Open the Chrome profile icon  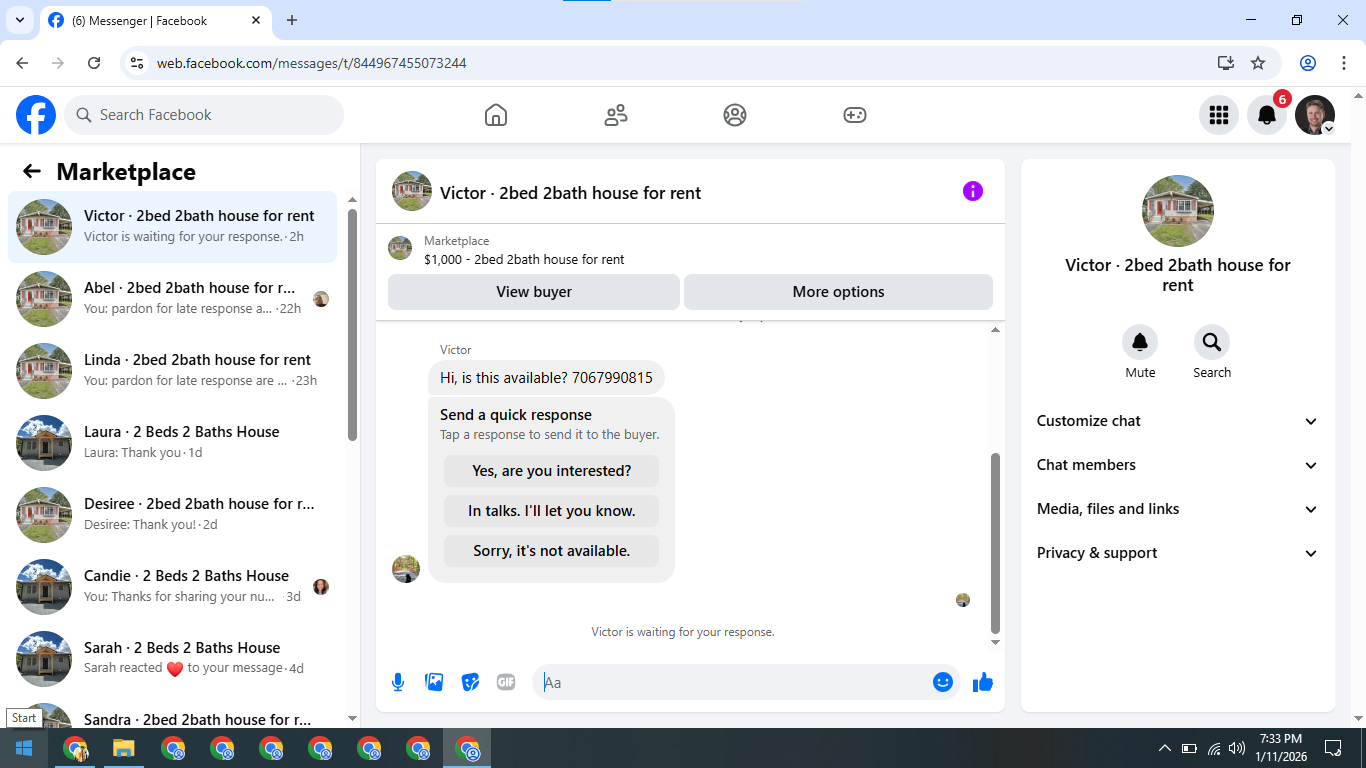point(1308,63)
